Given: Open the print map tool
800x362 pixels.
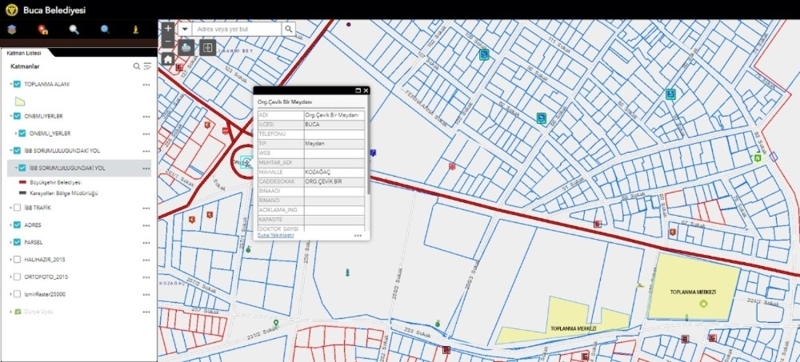Looking at the screenshot, I should pos(186,48).
